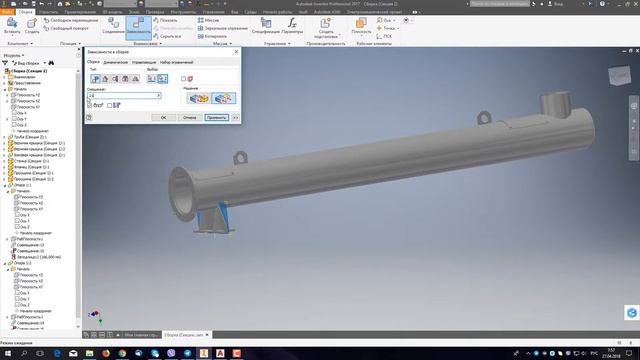
Task: Collapse the Опора 1:2 node
Action: (x=4, y=263)
